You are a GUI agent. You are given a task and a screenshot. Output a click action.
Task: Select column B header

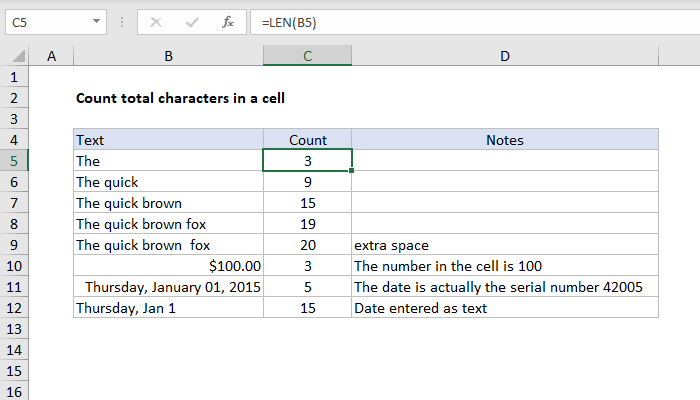point(167,56)
